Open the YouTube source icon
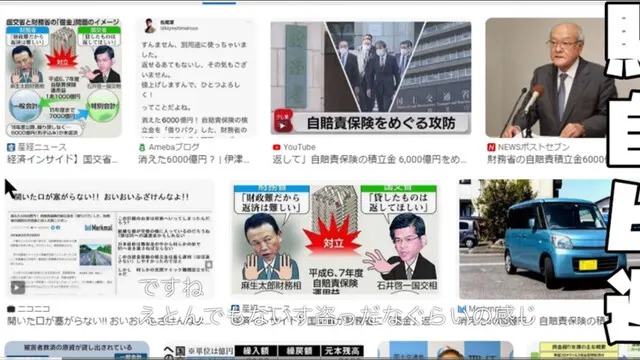Image resolution: width=640 pixels, height=360 pixels. (x=276, y=147)
